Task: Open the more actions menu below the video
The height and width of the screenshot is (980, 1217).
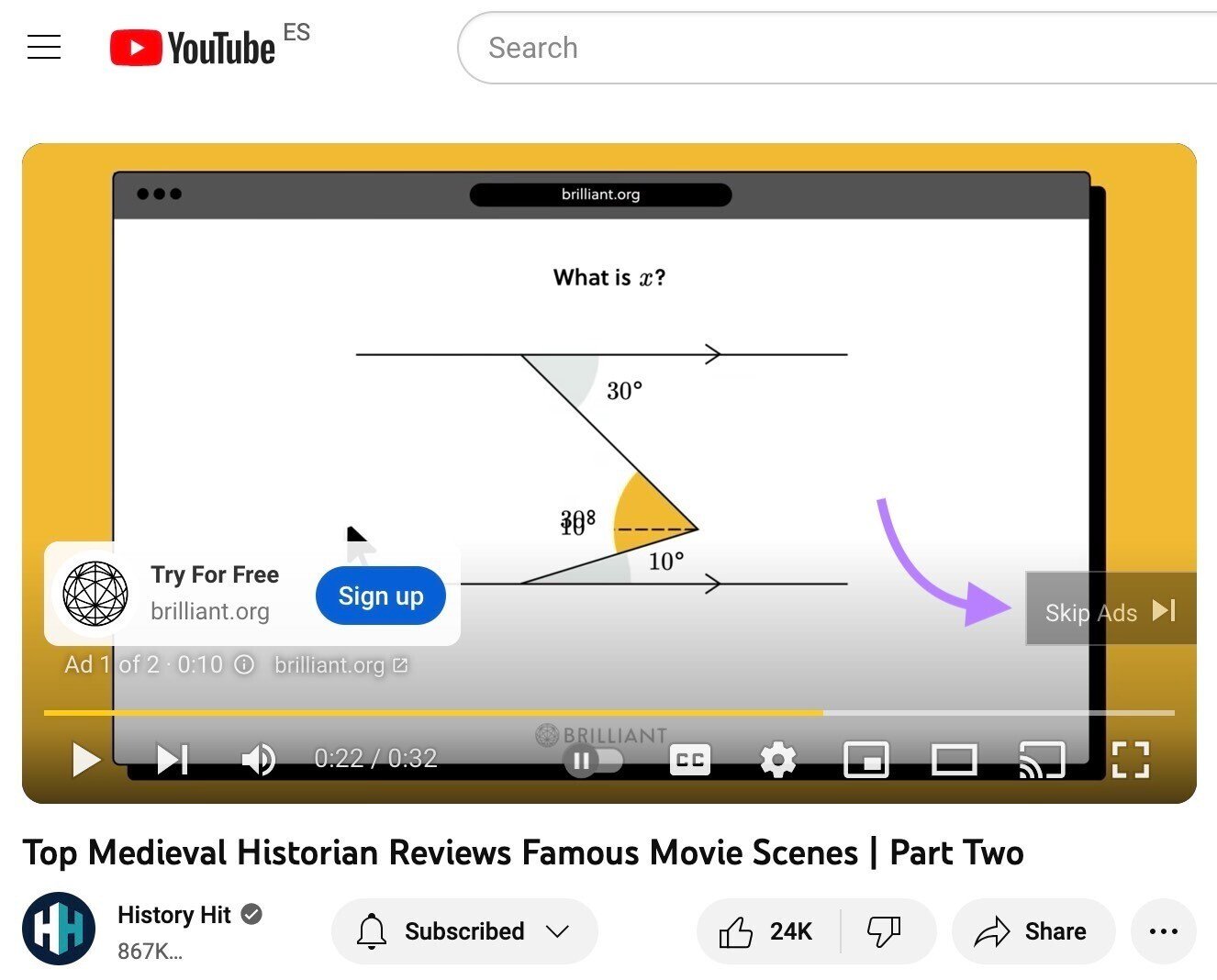Action: 1163,930
